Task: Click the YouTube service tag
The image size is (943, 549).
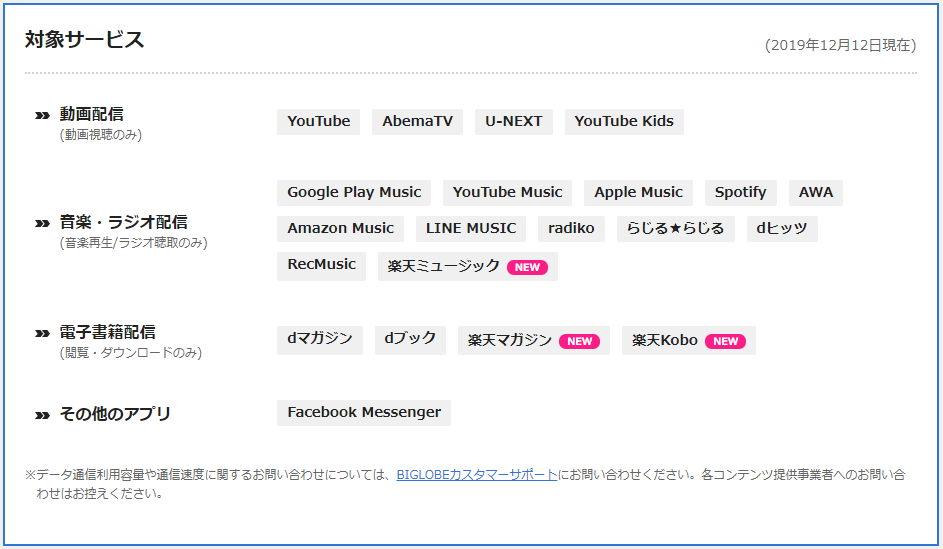Action: click(318, 121)
